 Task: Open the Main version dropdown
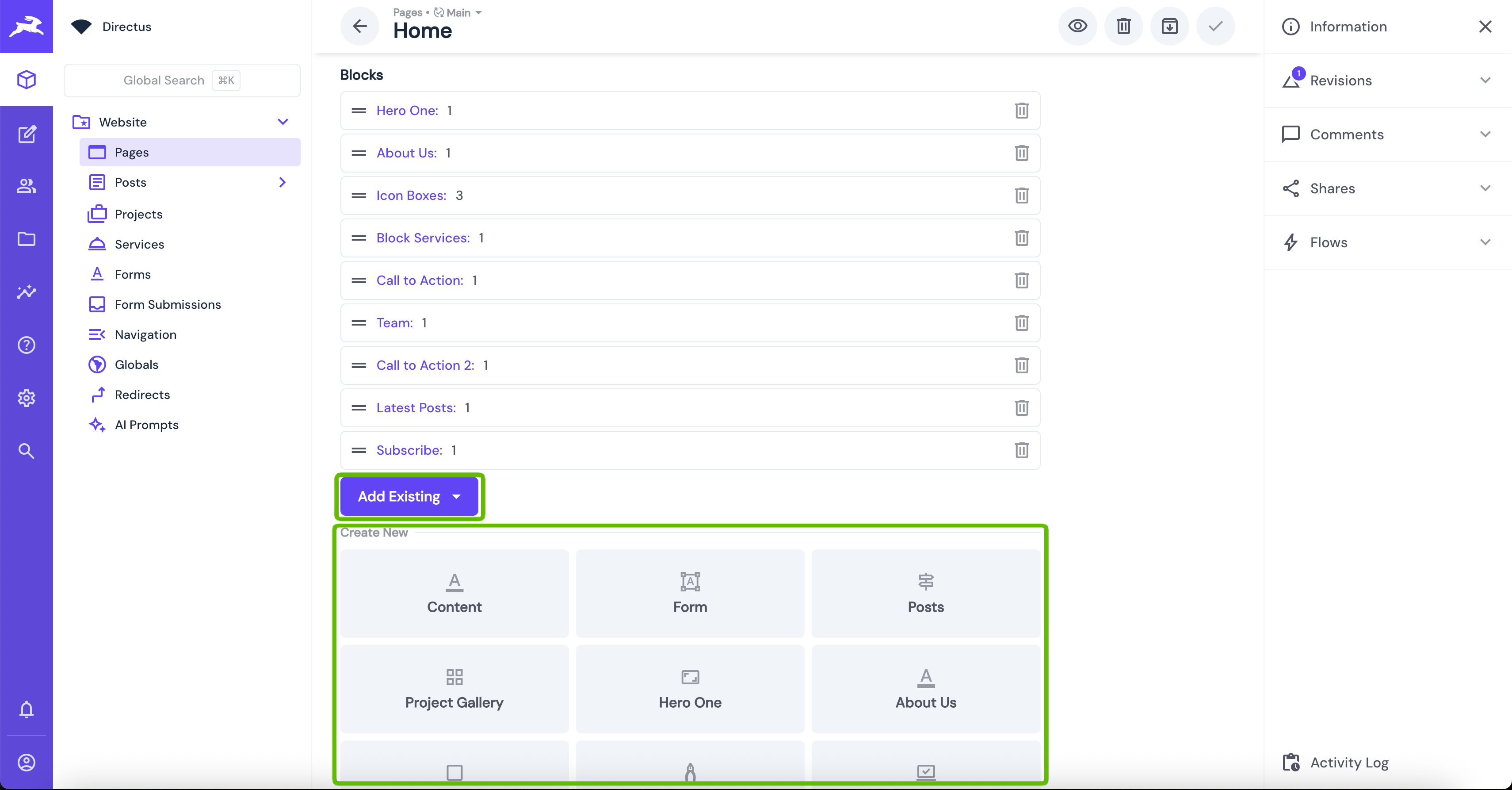[x=458, y=12]
